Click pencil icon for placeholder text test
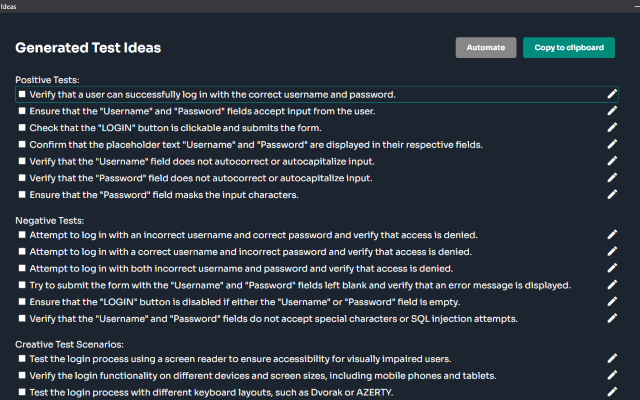Image resolution: width=640 pixels, height=400 pixels. point(613,145)
